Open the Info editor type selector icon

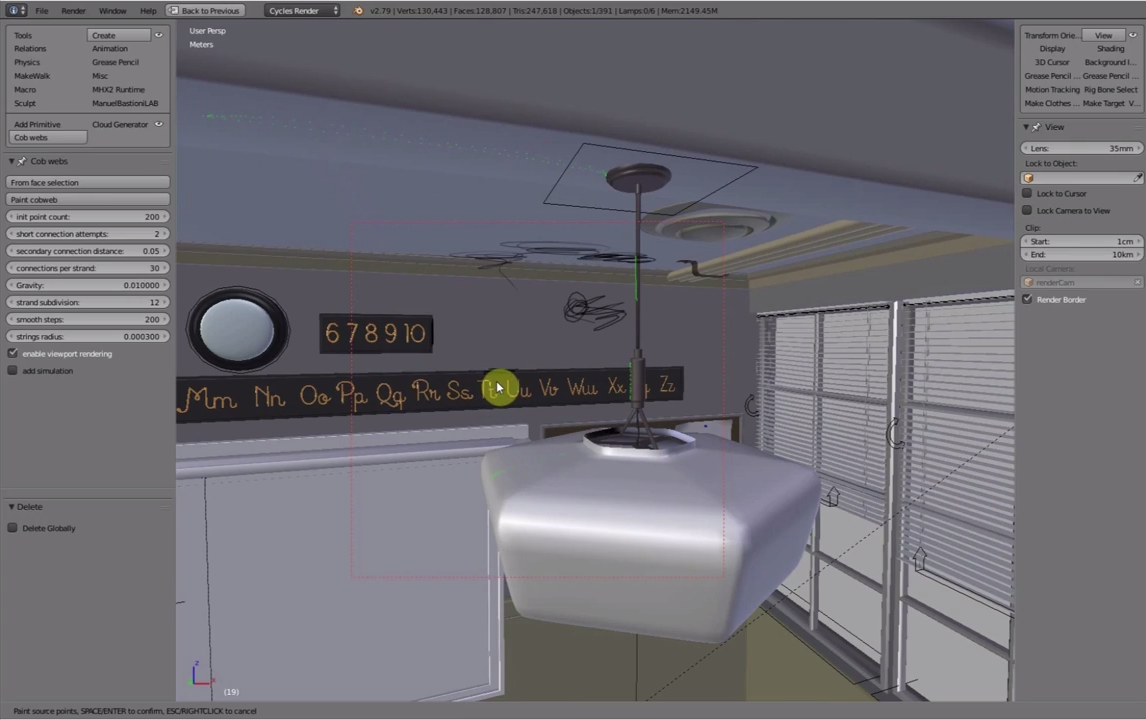(15, 10)
